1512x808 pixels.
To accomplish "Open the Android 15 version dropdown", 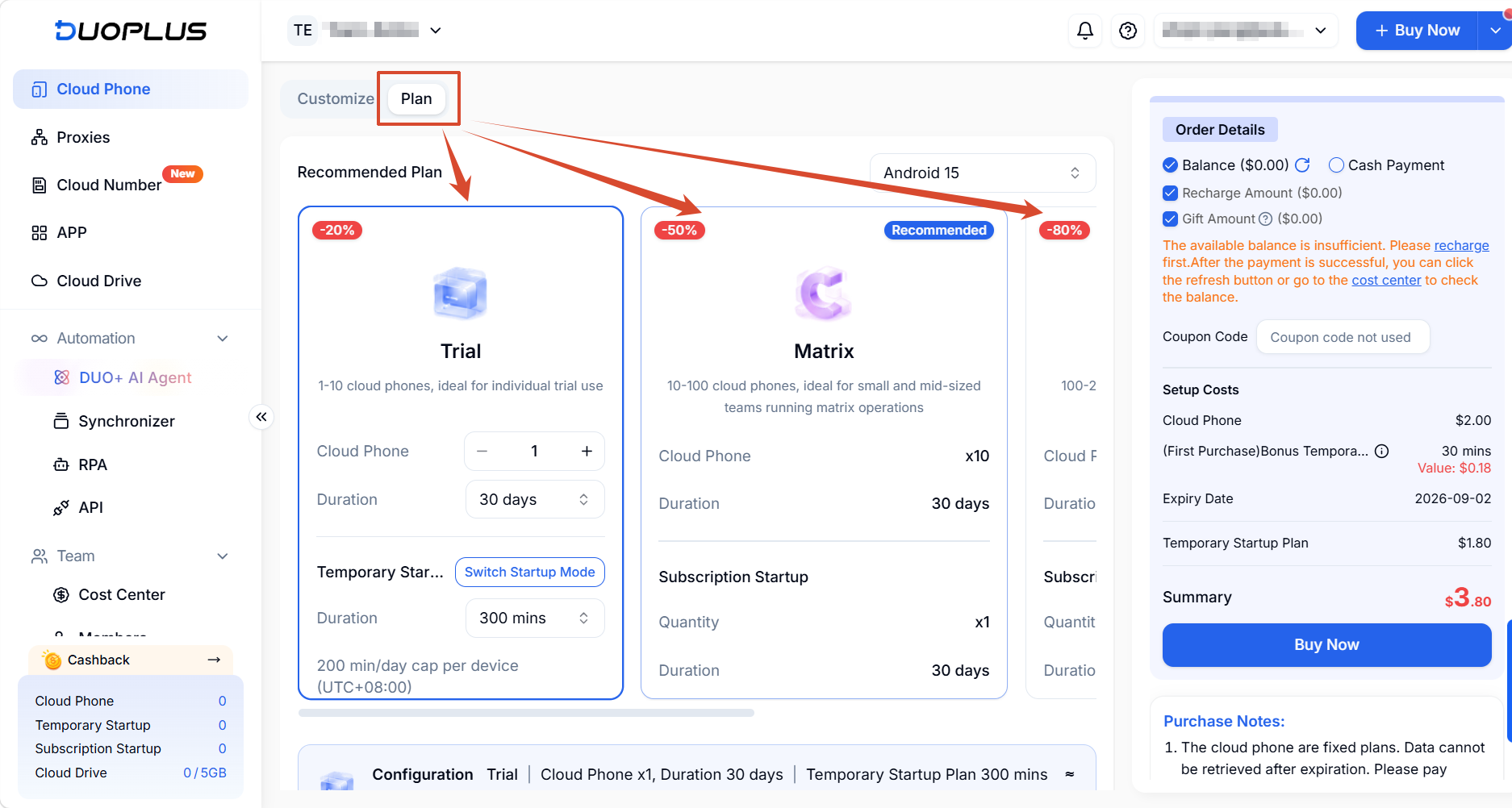I will coord(983,173).
